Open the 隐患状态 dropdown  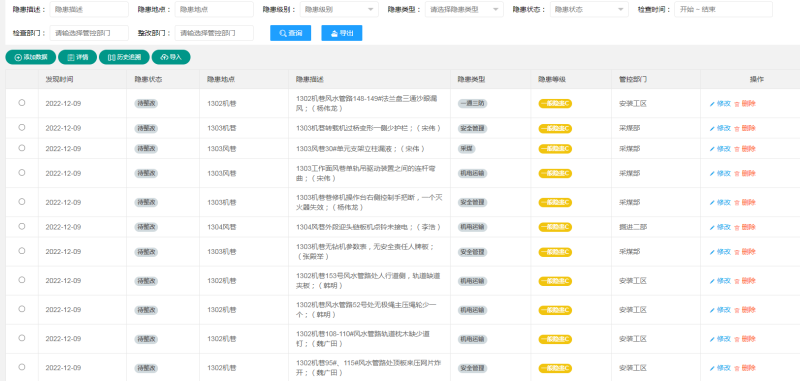click(589, 9)
